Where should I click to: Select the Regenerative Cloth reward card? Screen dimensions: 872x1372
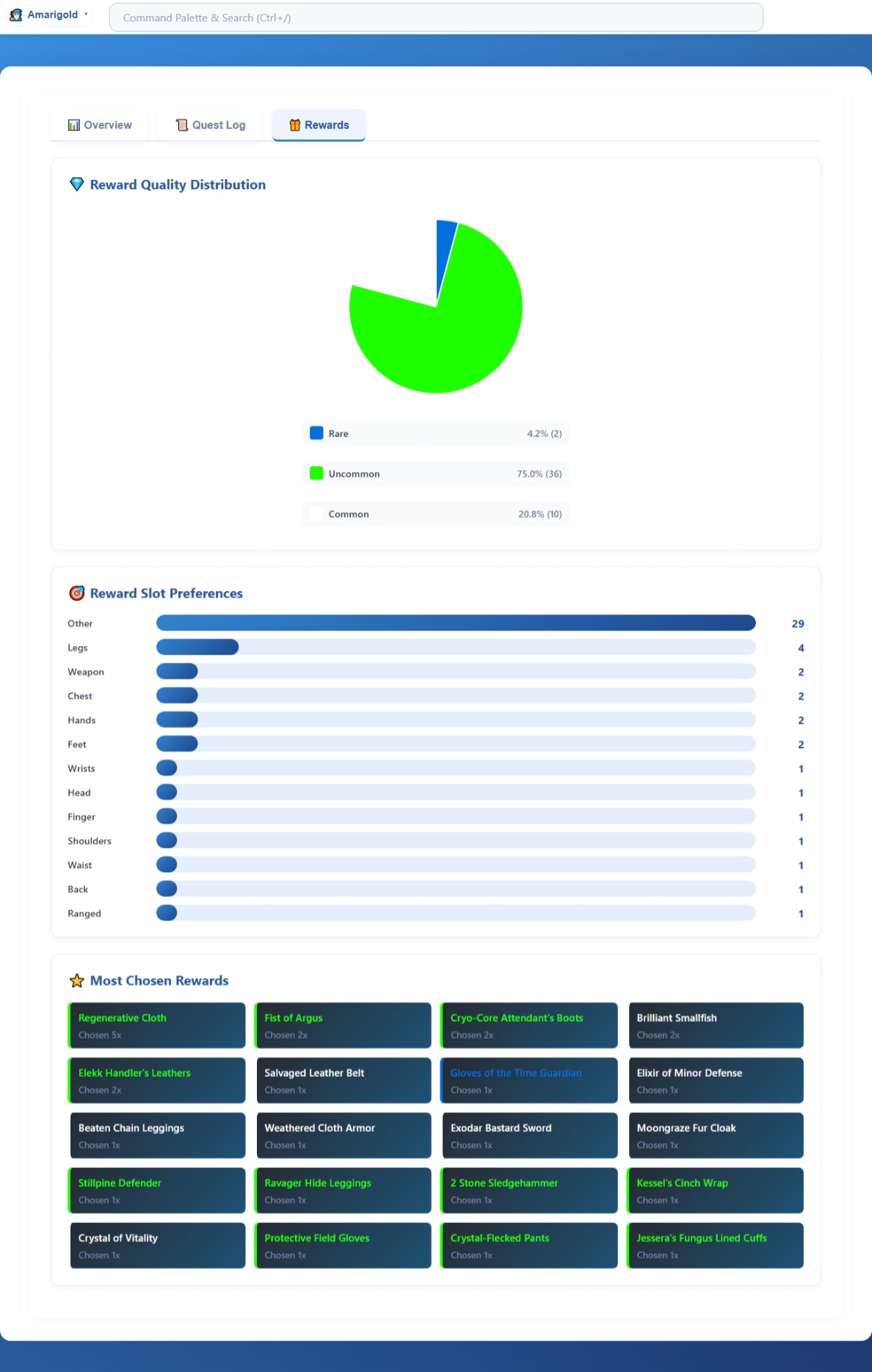(x=157, y=1026)
